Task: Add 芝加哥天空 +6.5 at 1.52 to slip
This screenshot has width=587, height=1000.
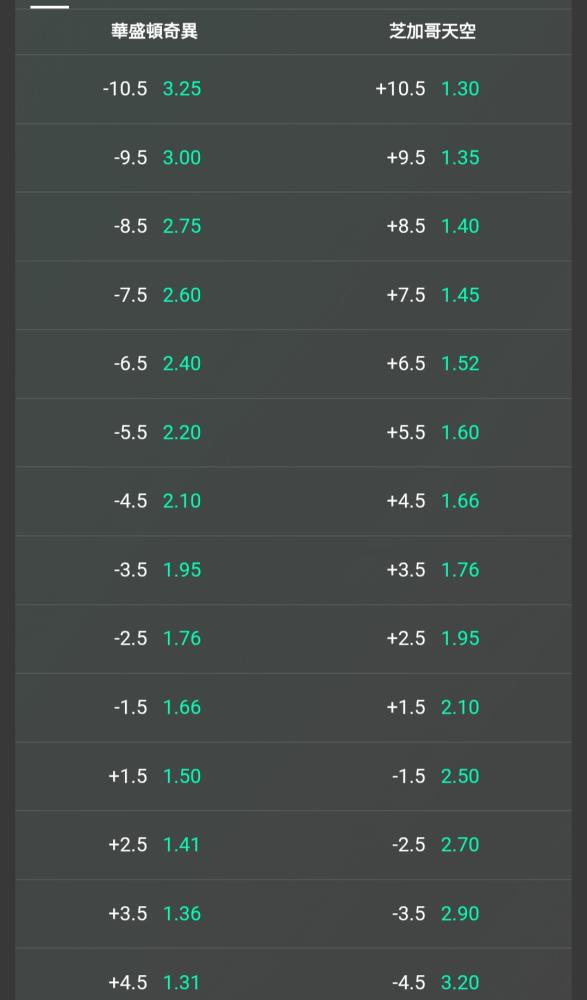Action: click(433, 364)
